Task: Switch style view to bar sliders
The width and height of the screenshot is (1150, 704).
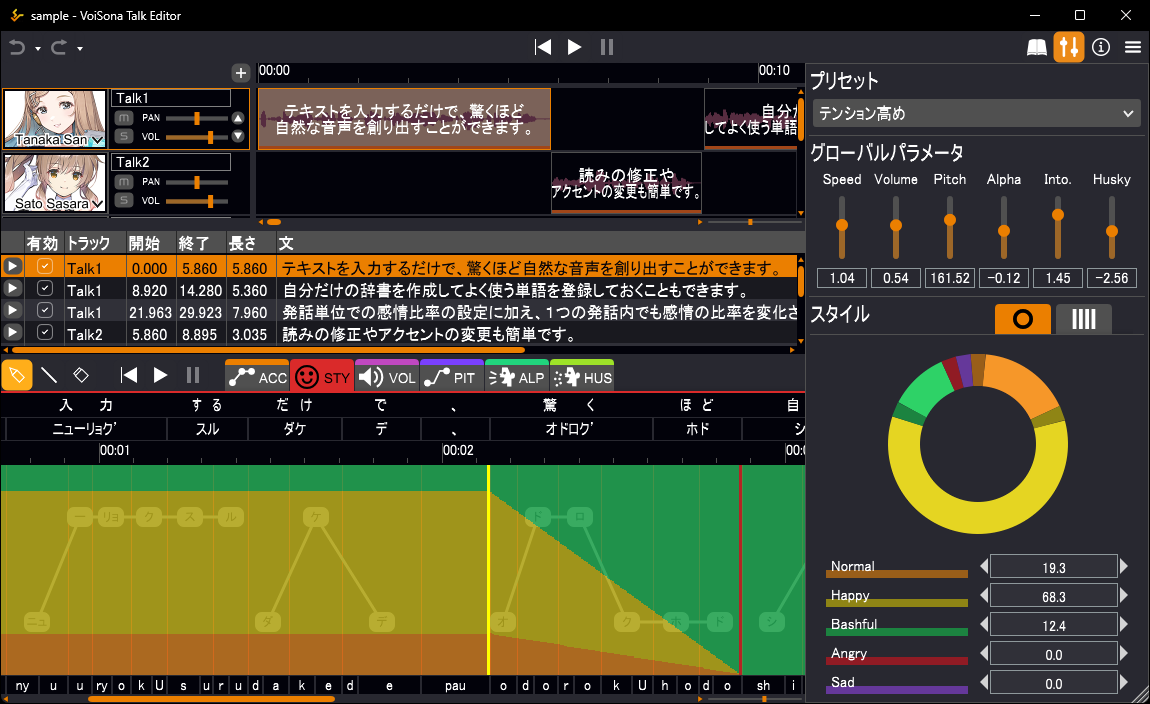Action: tap(1083, 319)
